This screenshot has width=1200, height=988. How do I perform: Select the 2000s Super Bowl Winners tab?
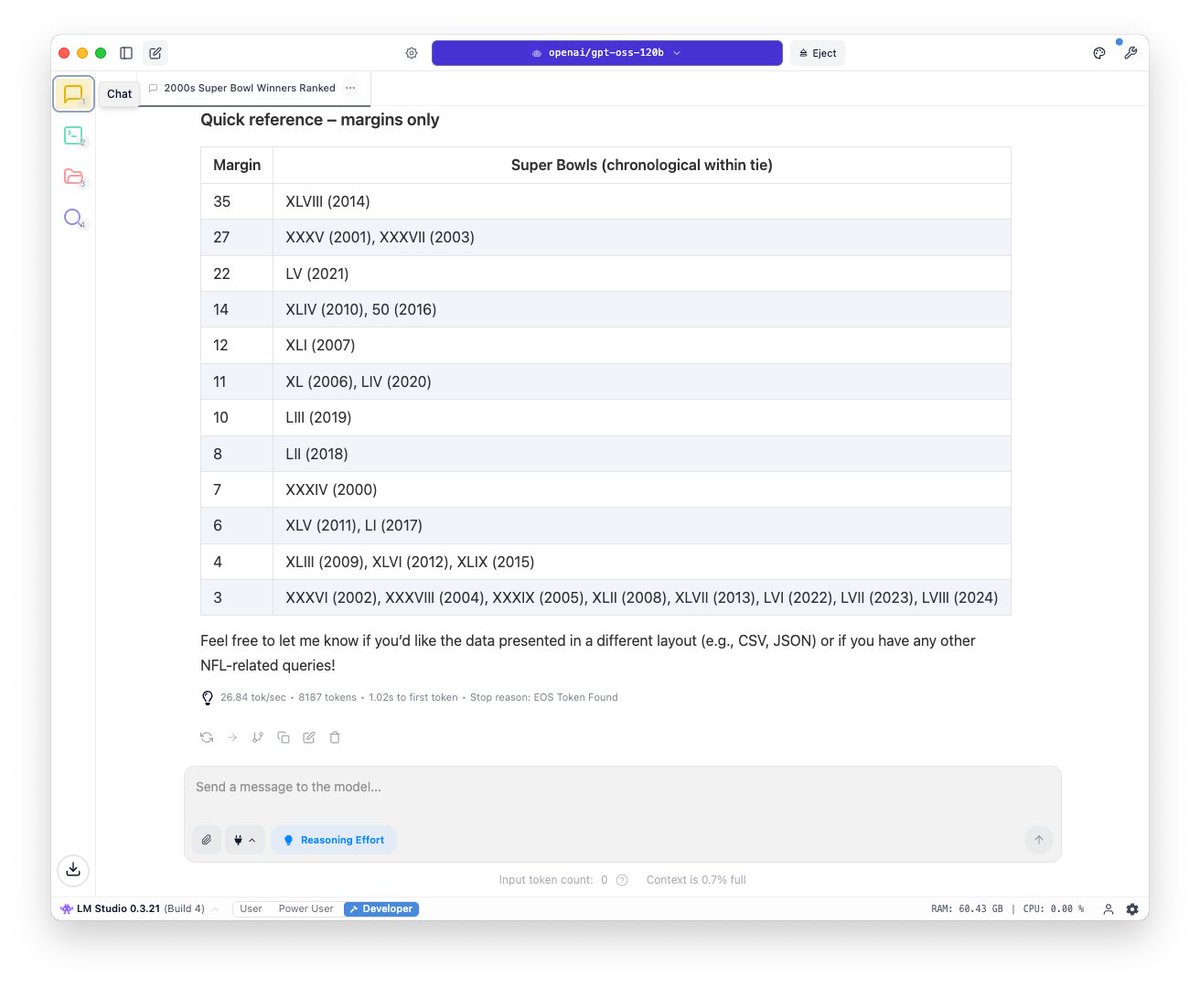[x=248, y=88]
